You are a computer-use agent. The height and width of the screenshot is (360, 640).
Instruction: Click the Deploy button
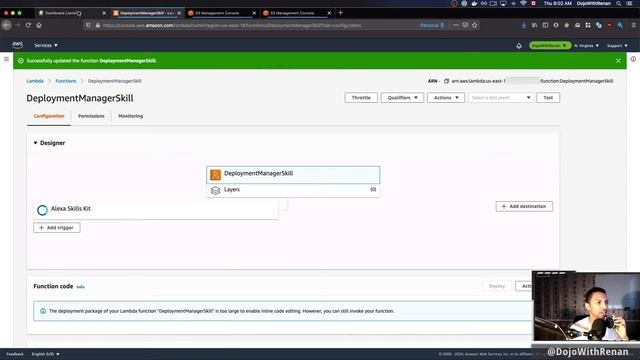pos(497,286)
